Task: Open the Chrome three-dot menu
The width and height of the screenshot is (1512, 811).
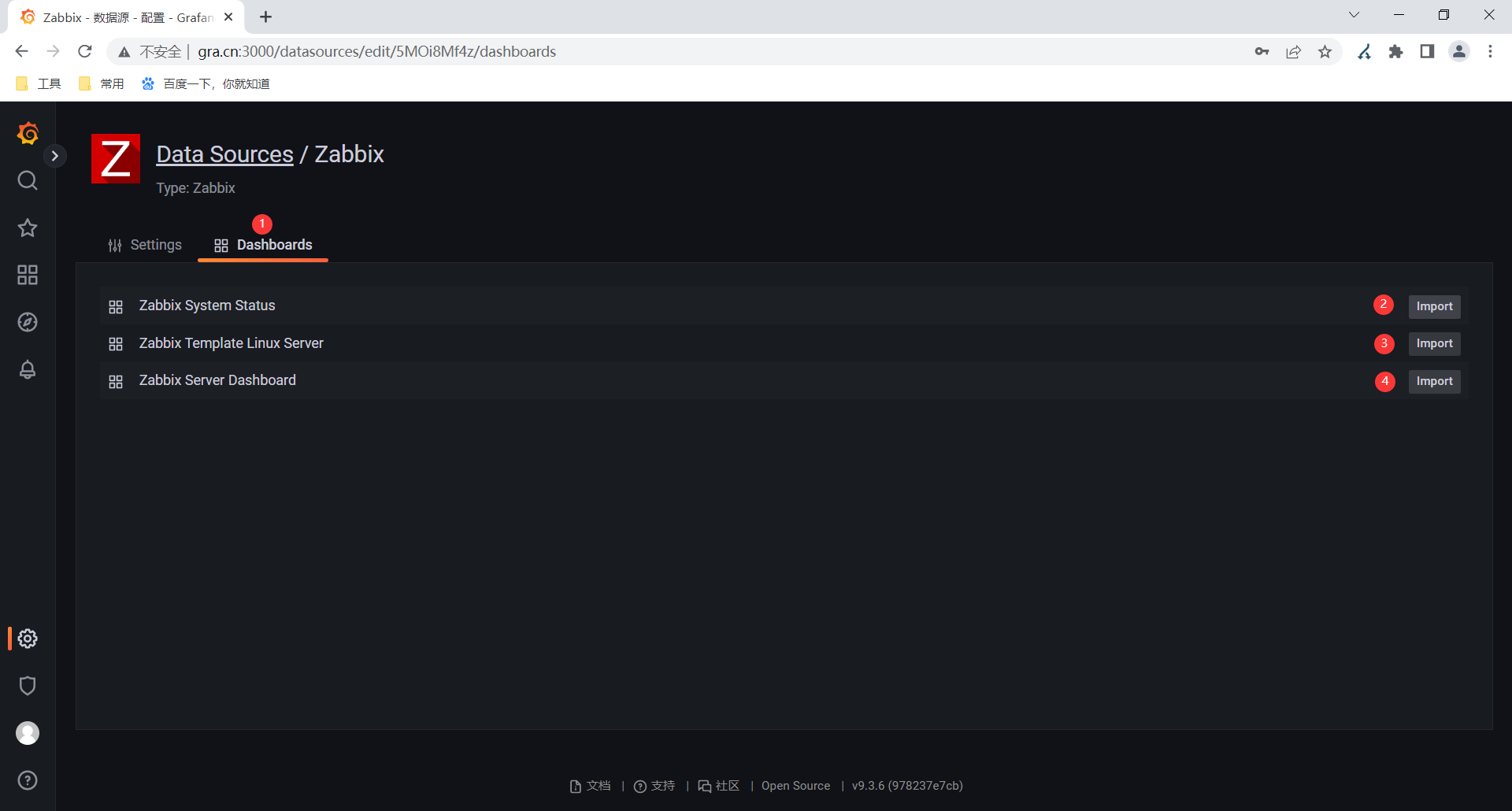Action: coord(1490,52)
